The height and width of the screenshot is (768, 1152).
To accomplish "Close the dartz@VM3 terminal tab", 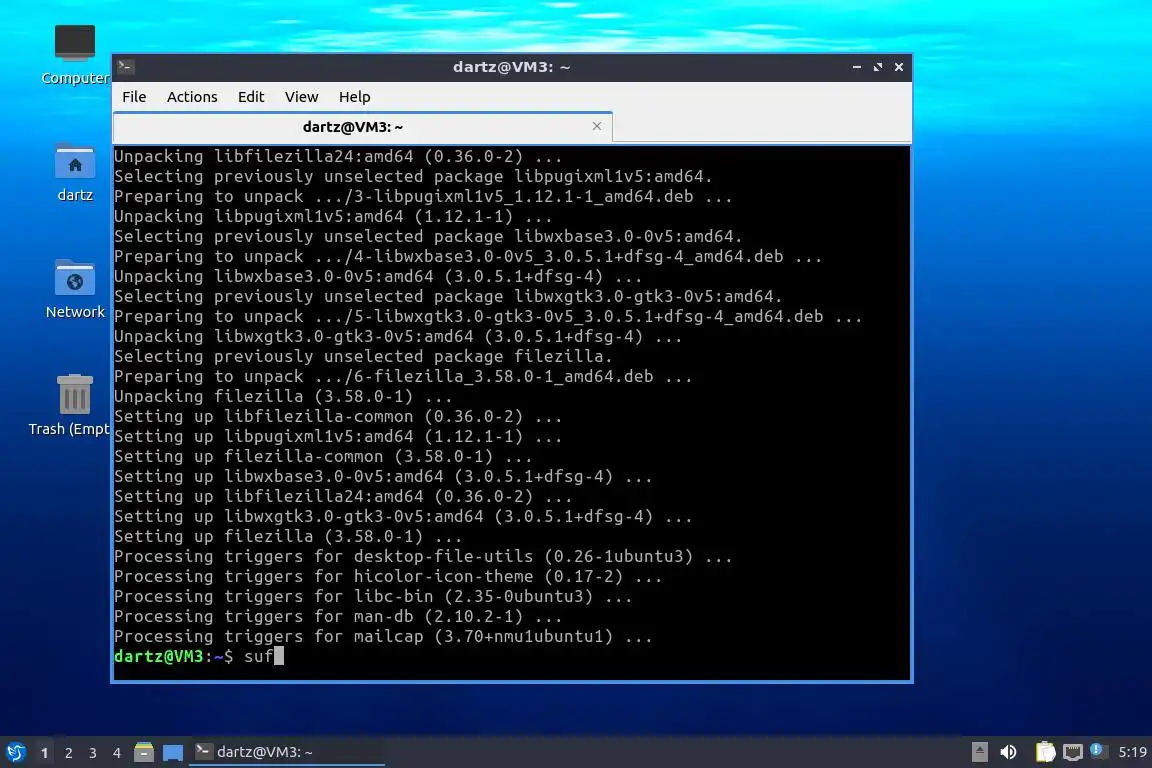I will click(x=597, y=126).
